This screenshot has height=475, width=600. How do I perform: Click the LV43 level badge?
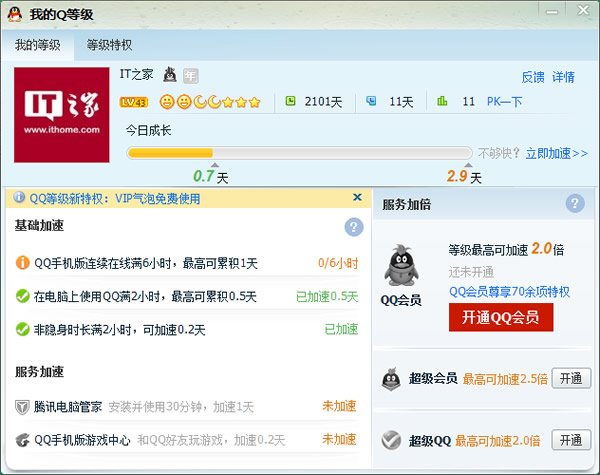pyautogui.click(x=134, y=102)
